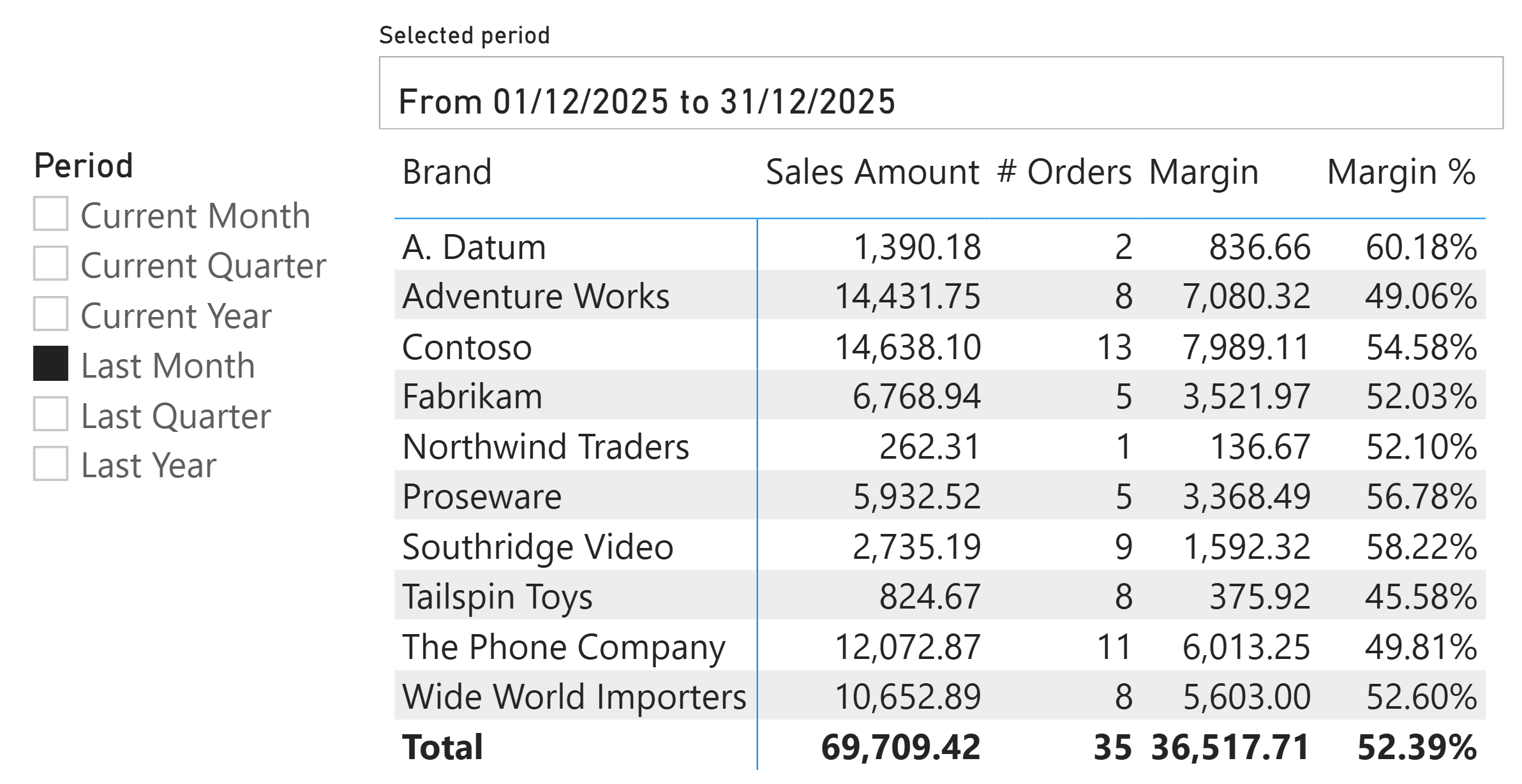
Task: Select the Adventure Works brand row
Action: click(536, 297)
